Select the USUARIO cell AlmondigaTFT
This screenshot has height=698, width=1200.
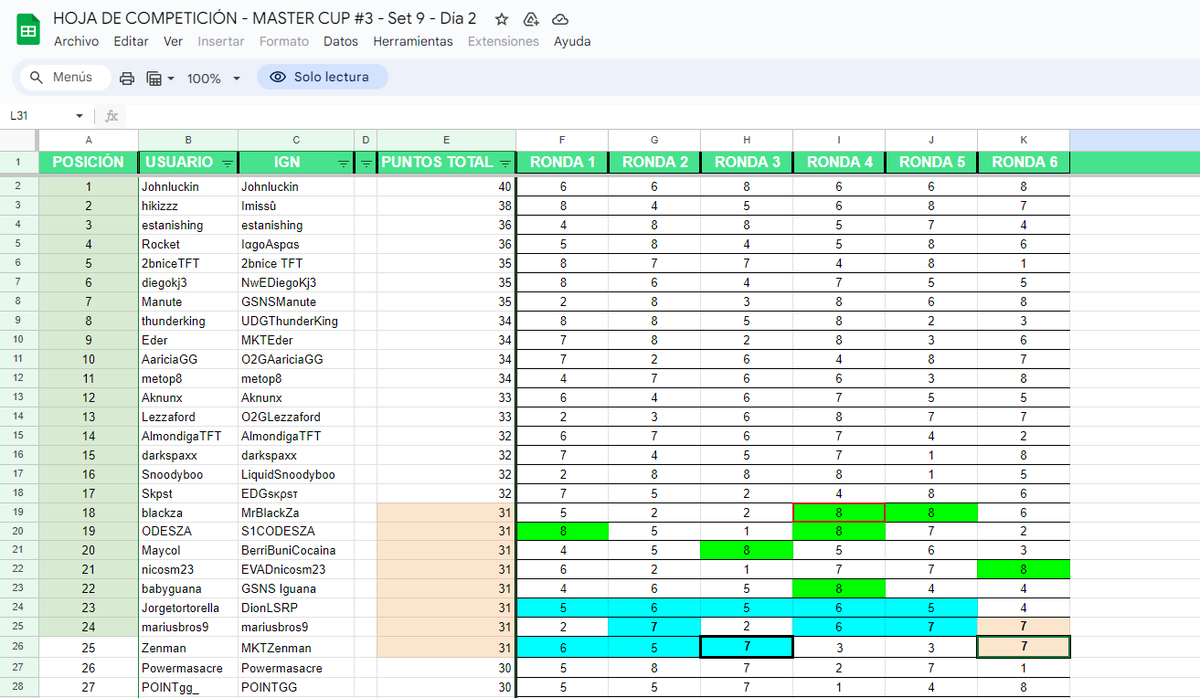pyautogui.click(x=188, y=436)
